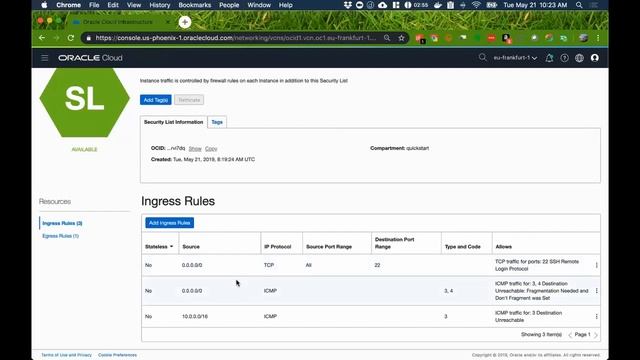Viewport: 640px width, 360px height.
Task: Select the Oracle Cloud Infrastructure browser tab
Action: 118,22
